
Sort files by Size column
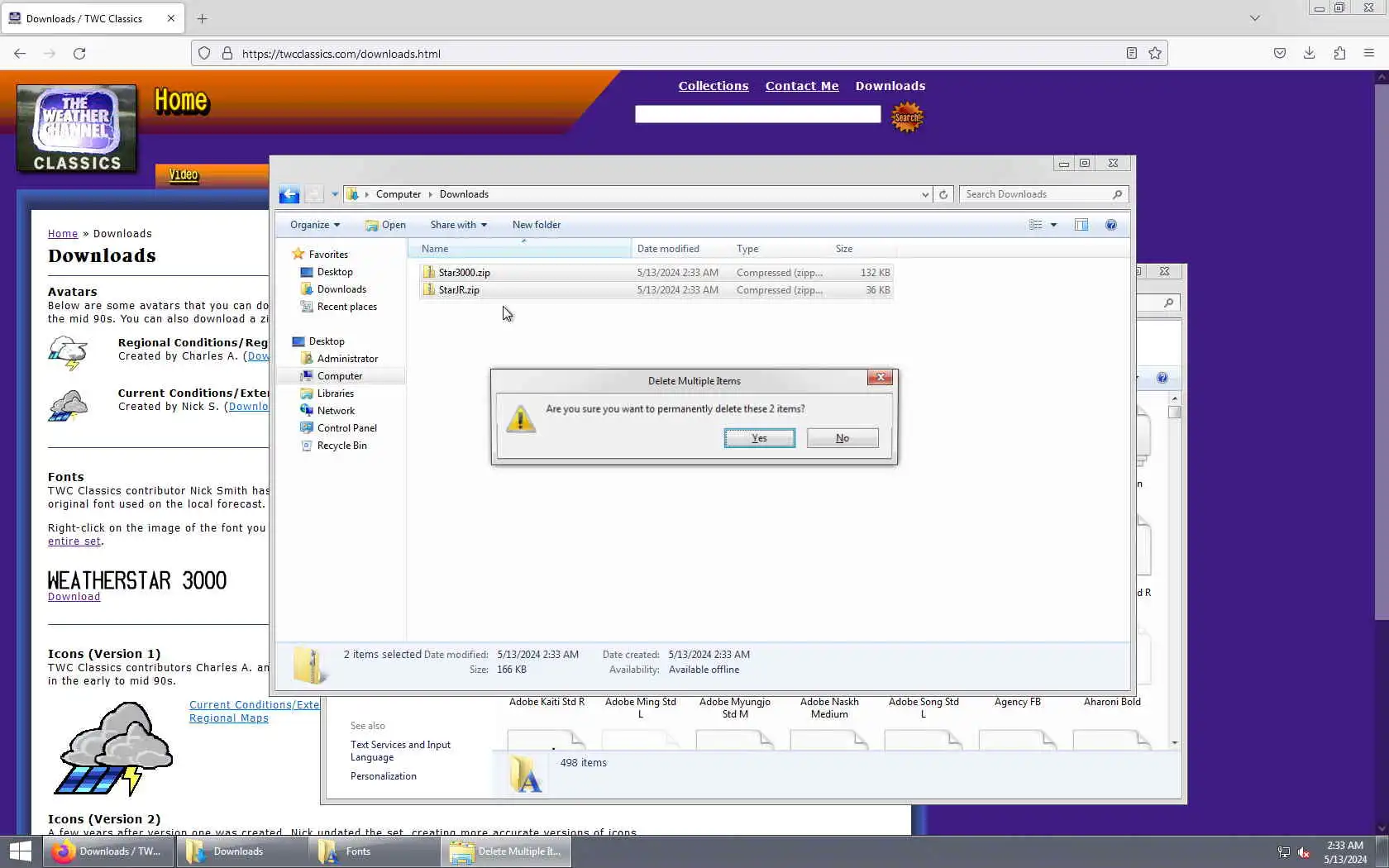pyautogui.click(x=863, y=249)
